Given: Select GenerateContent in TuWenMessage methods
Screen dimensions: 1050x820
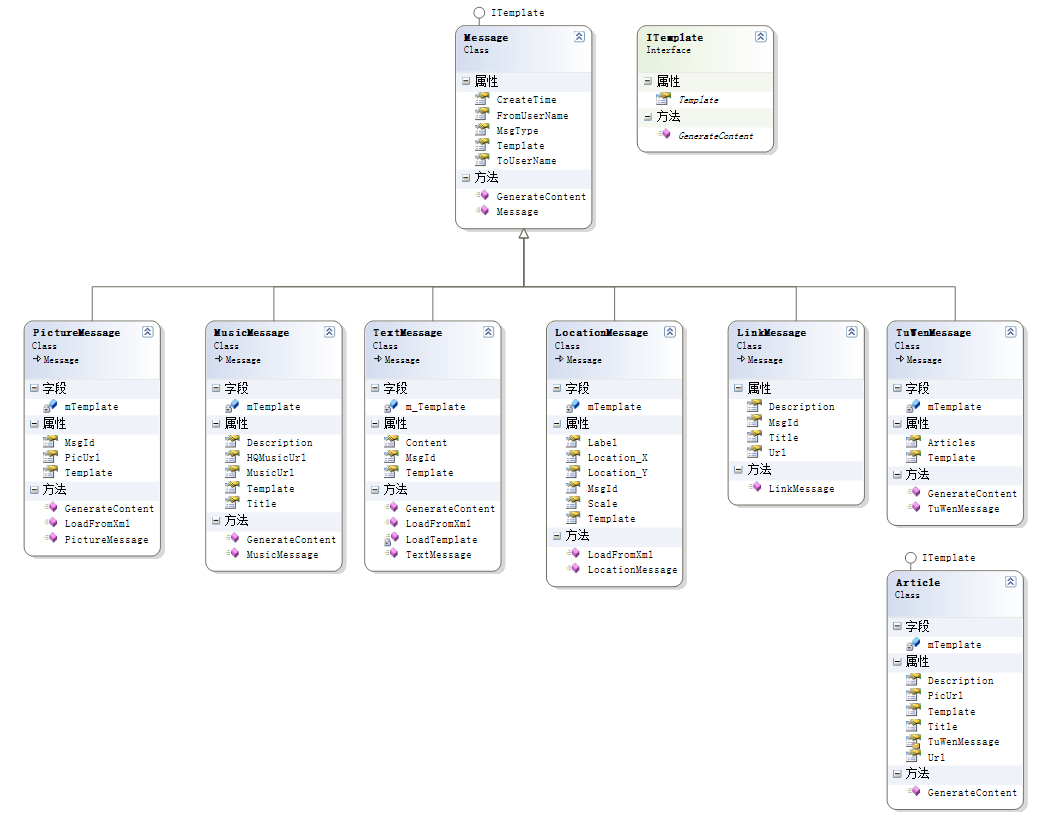Looking at the screenshot, I should click(x=972, y=493).
